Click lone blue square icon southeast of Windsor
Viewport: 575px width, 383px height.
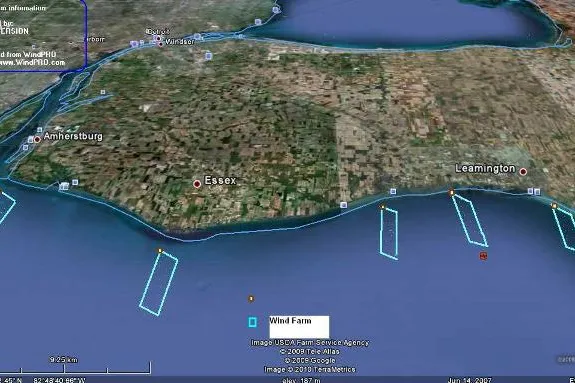point(208,55)
